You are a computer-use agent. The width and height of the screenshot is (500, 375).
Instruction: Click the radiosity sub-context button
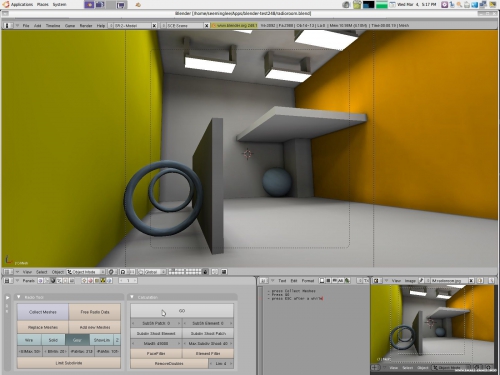pos(103,281)
